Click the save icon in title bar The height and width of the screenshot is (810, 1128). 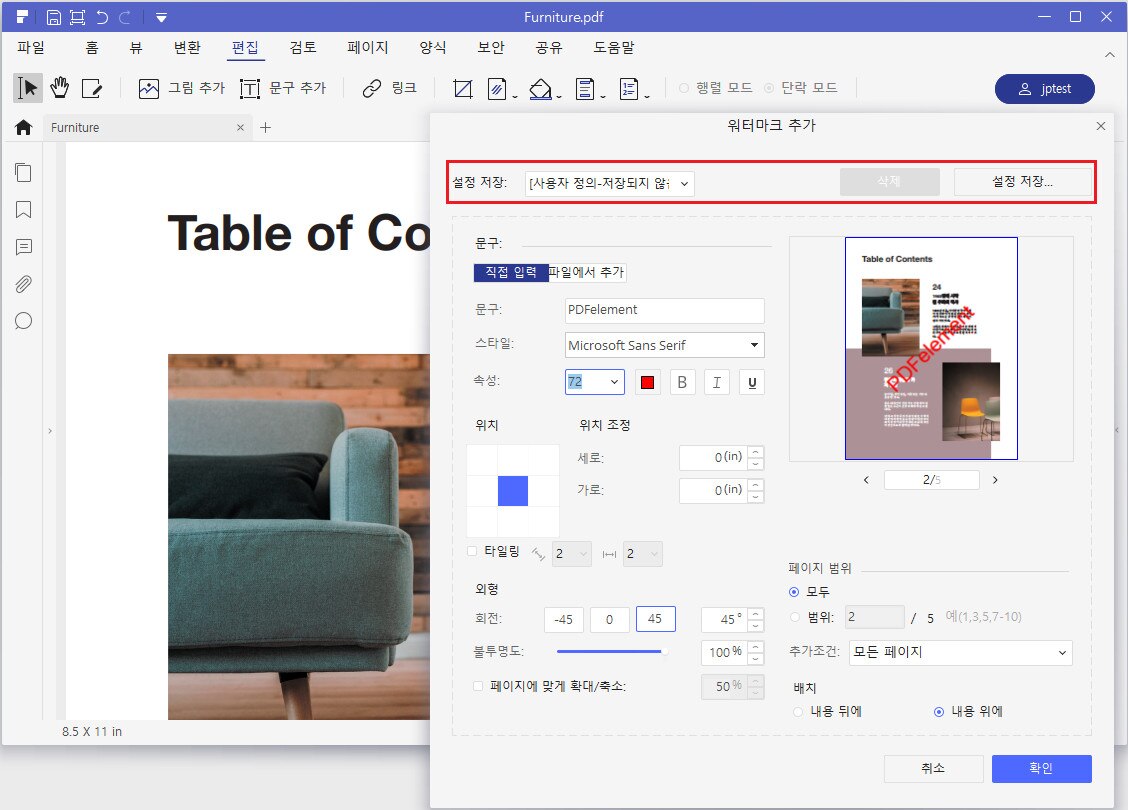[53, 17]
